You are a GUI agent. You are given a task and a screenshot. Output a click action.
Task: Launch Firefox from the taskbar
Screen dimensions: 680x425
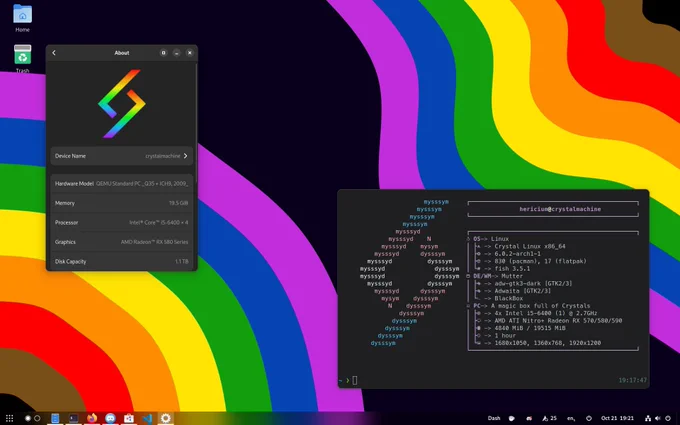[x=92, y=418]
